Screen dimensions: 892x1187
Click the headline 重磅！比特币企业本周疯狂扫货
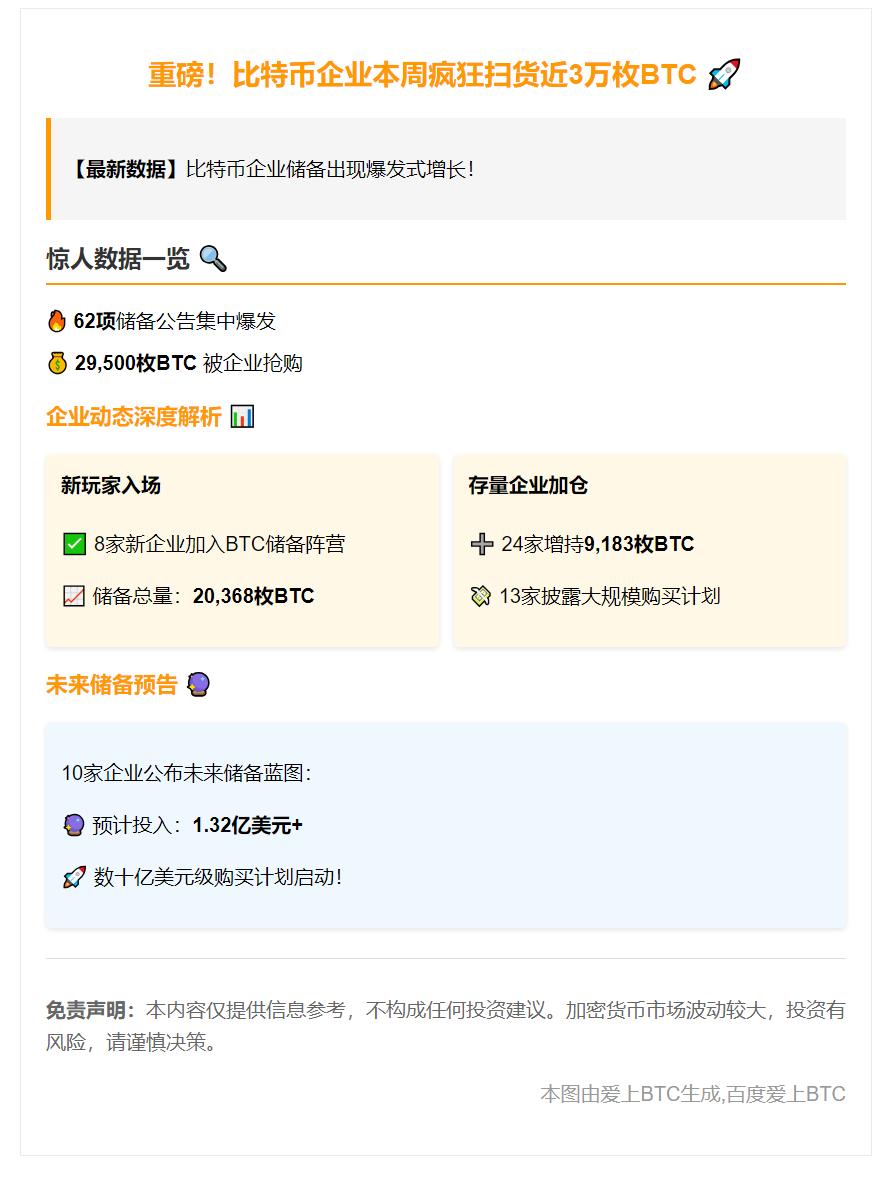tap(422, 75)
